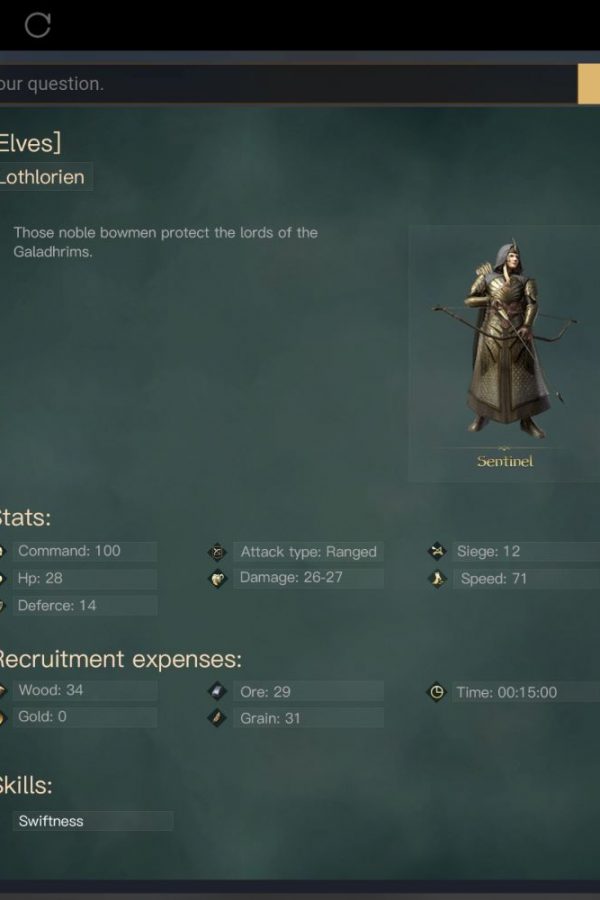Image resolution: width=600 pixels, height=900 pixels.
Task: Click the Speed boot icon
Action: [438, 579]
